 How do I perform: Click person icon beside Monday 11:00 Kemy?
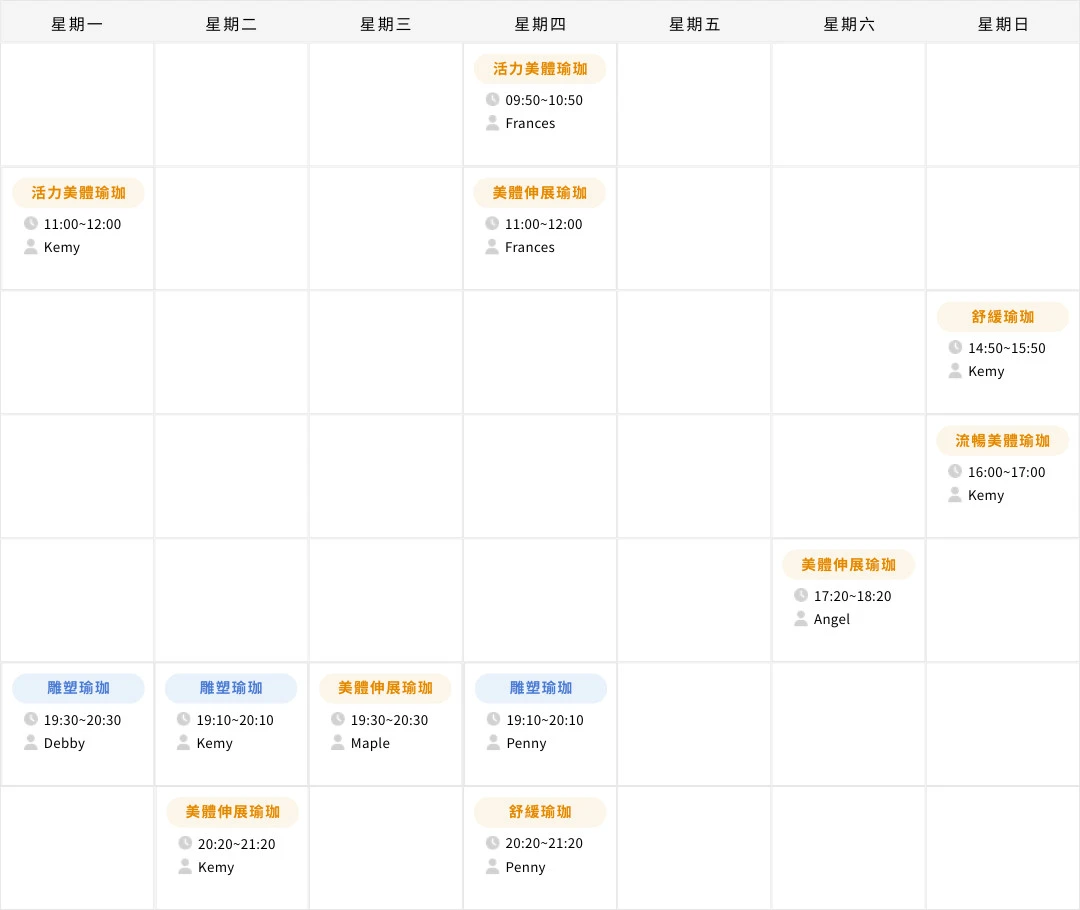click(x=31, y=247)
